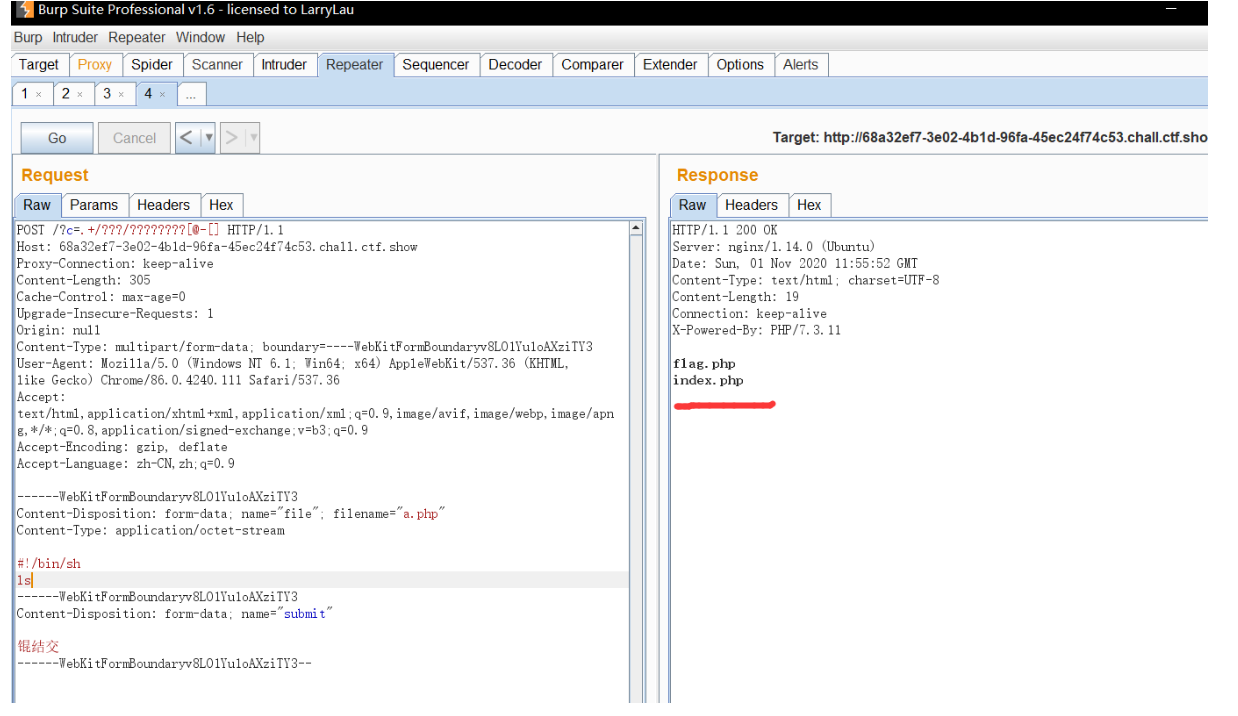Viewport: 1238px width, 716px height.
Task: Click the Go button to send request
Action: pyautogui.click(x=57, y=138)
